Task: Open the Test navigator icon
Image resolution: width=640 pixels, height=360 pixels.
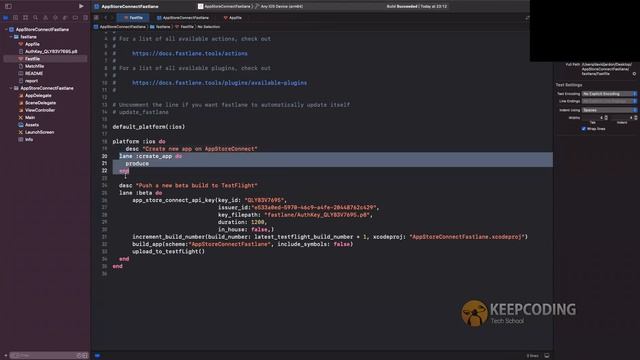Action: 55,18
